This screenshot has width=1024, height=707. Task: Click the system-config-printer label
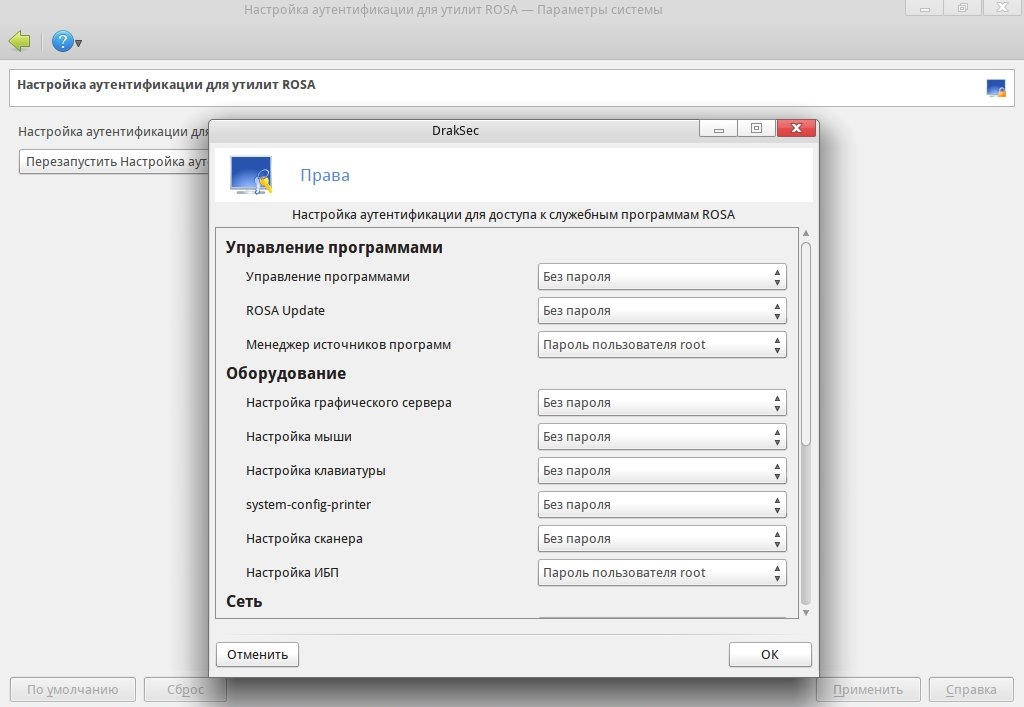pyautogui.click(x=308, y=505)
